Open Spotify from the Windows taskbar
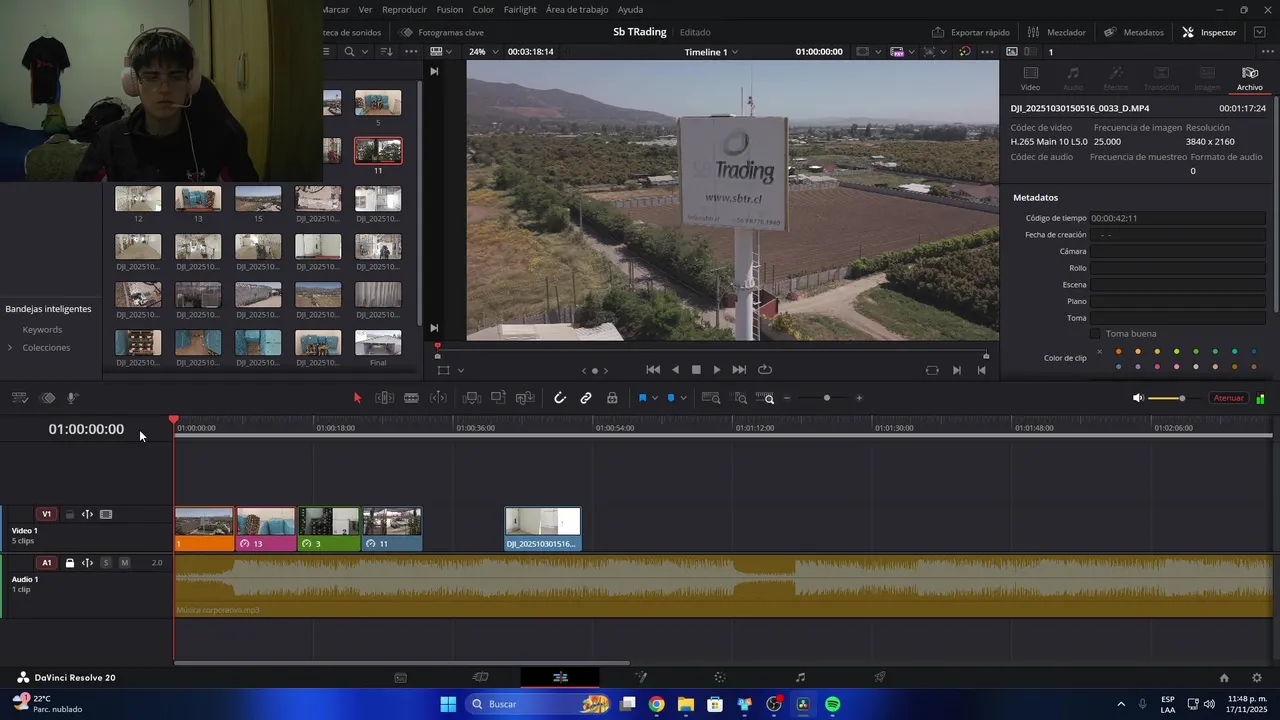The width and height of the screenshot is (1280, 720). click(x=833, y=704)
